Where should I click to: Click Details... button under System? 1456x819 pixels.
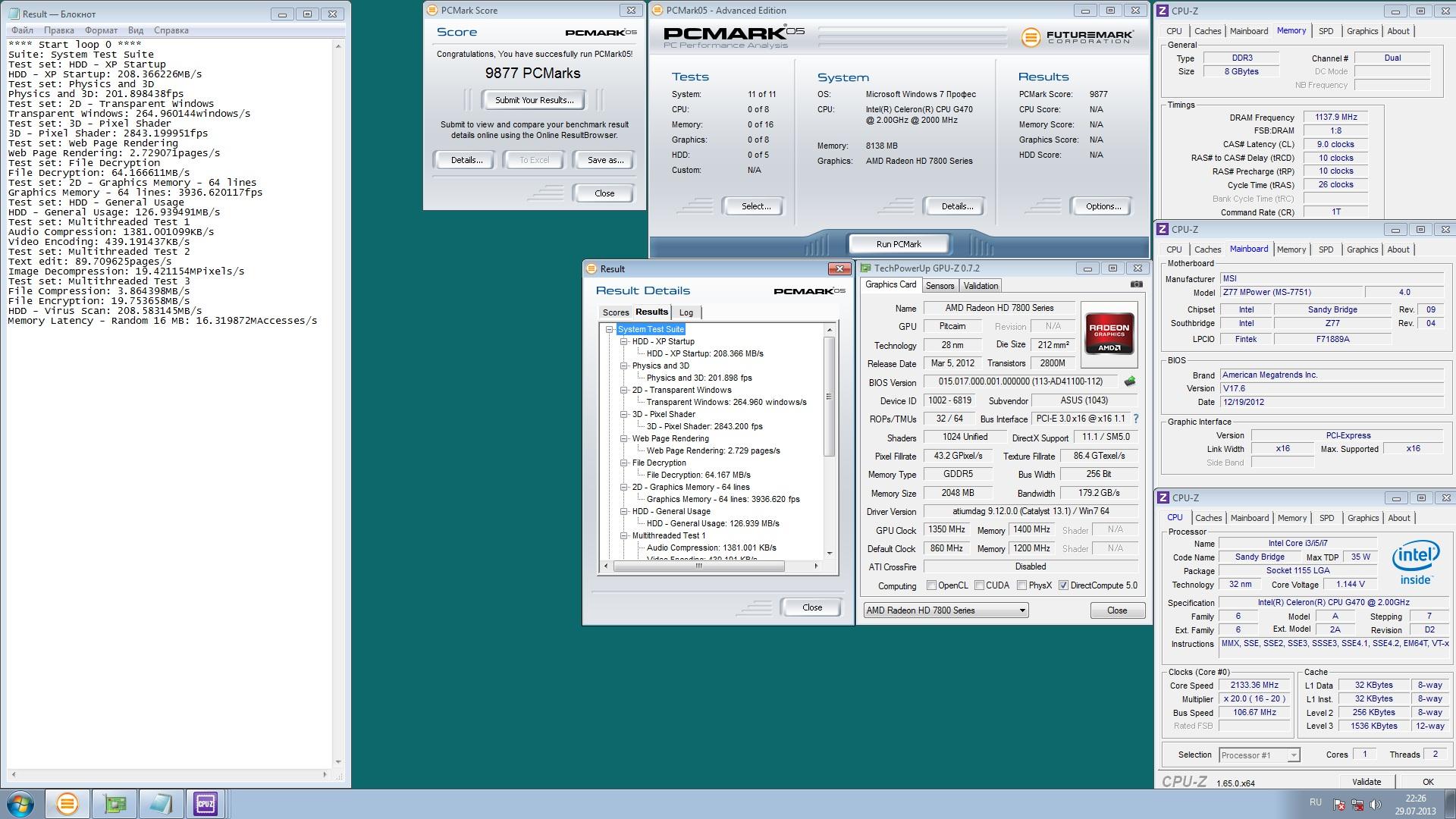tap(956, 206)
